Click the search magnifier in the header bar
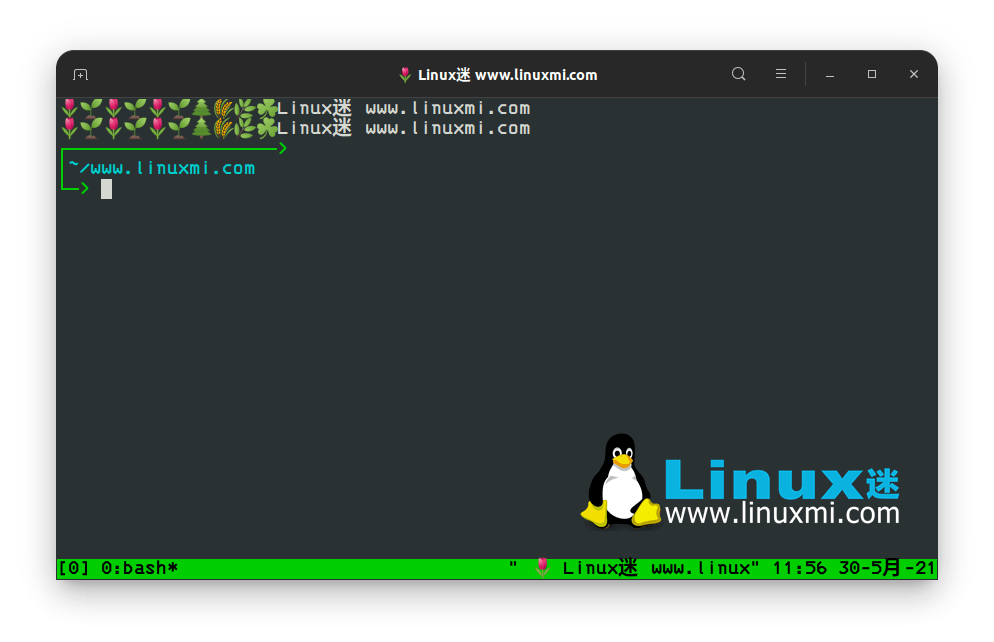Image resolution: width=994 pixels, height=642 pixels. click(x=738, y=74)
